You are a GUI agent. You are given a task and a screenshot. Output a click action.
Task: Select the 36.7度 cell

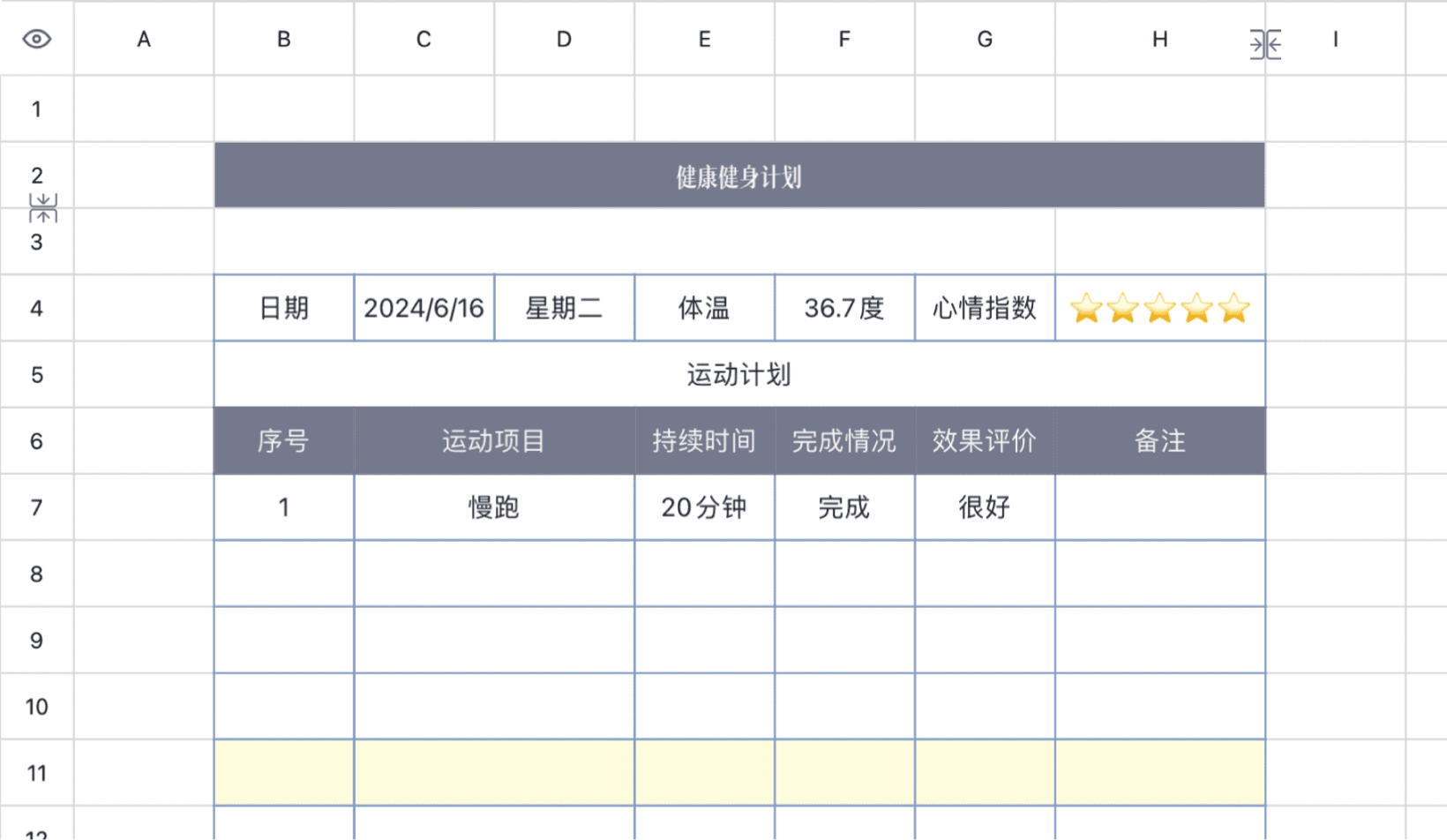pos(845,308)
